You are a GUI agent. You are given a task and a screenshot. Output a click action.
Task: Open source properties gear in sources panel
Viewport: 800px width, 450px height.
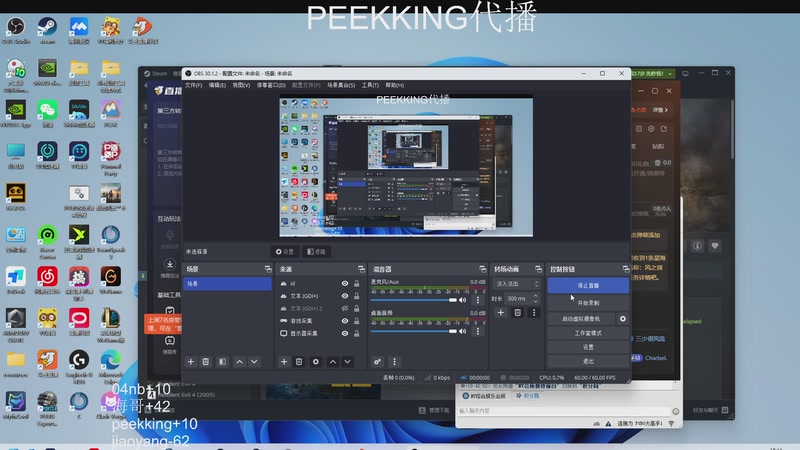click(x=316, y=362)
